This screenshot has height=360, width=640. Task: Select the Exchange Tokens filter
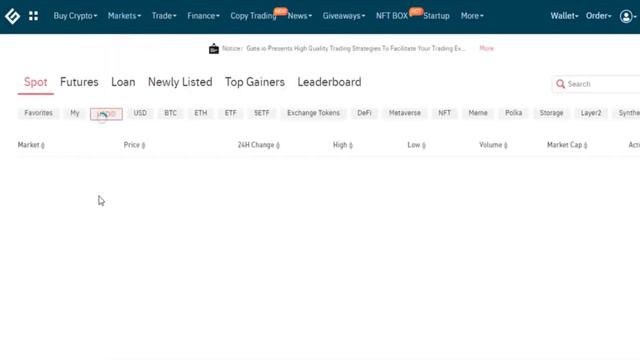point(313,113)
